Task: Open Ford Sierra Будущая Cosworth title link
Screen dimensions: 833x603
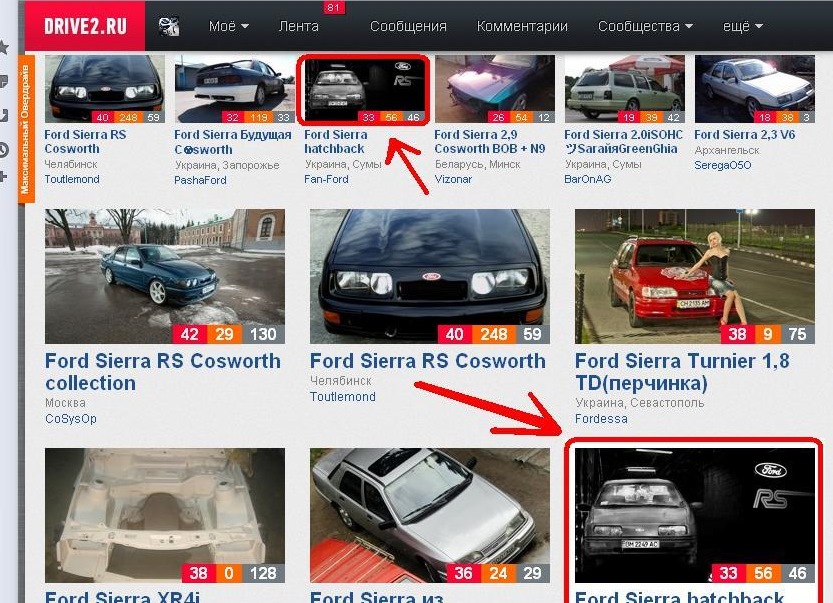Action: pos(233,142)
